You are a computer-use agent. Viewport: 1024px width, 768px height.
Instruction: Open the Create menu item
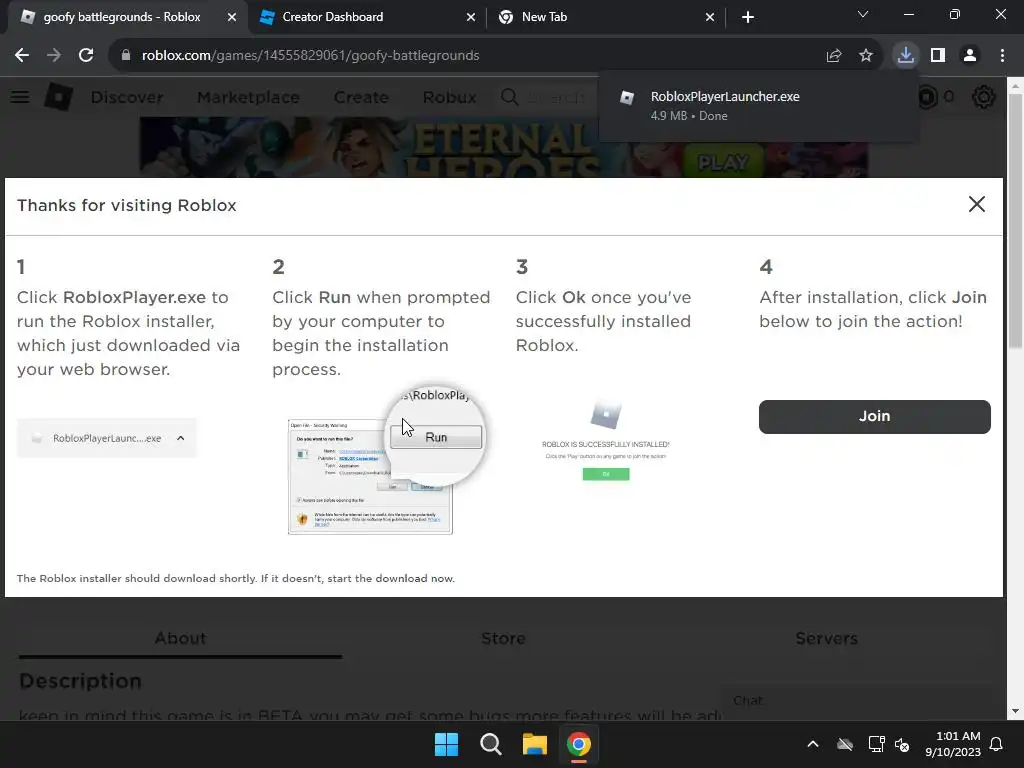(361, 97)
